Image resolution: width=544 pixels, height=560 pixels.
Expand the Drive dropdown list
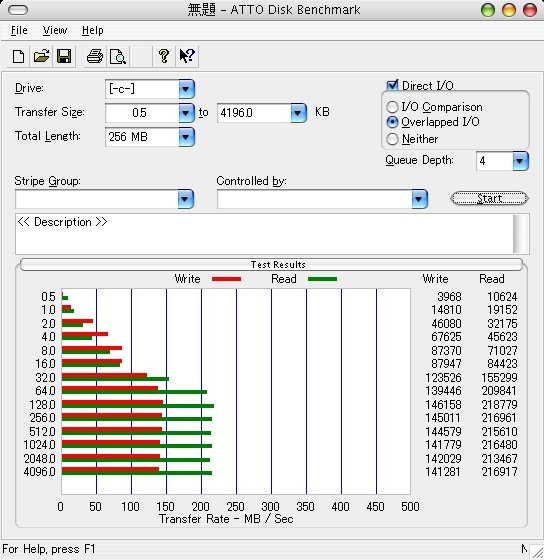tap(186, 89)
